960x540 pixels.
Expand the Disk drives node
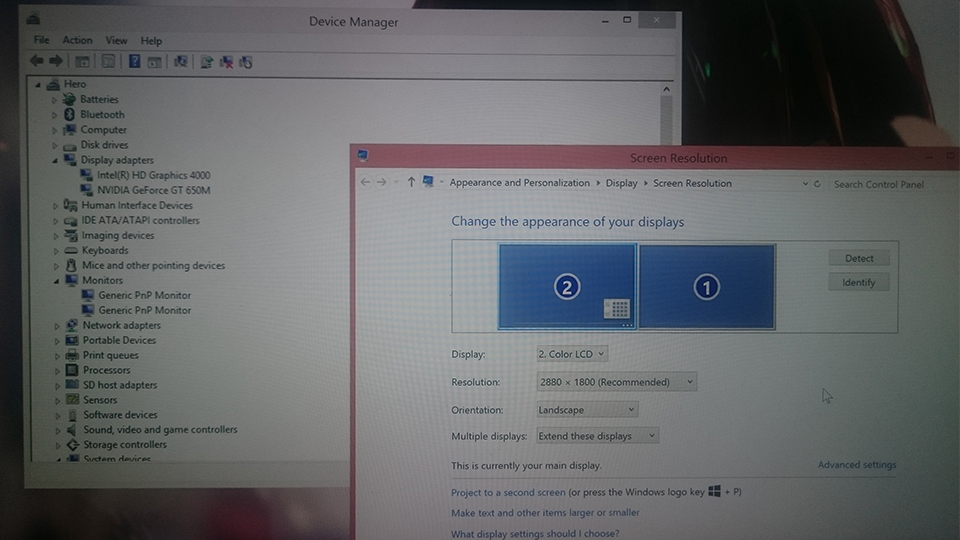[x=54, y=145]
